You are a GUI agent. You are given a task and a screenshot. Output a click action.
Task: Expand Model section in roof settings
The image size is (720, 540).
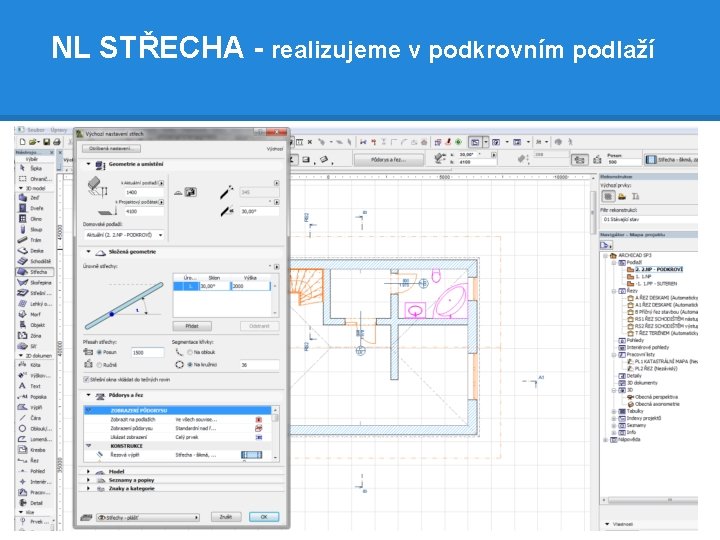(89, 472)
